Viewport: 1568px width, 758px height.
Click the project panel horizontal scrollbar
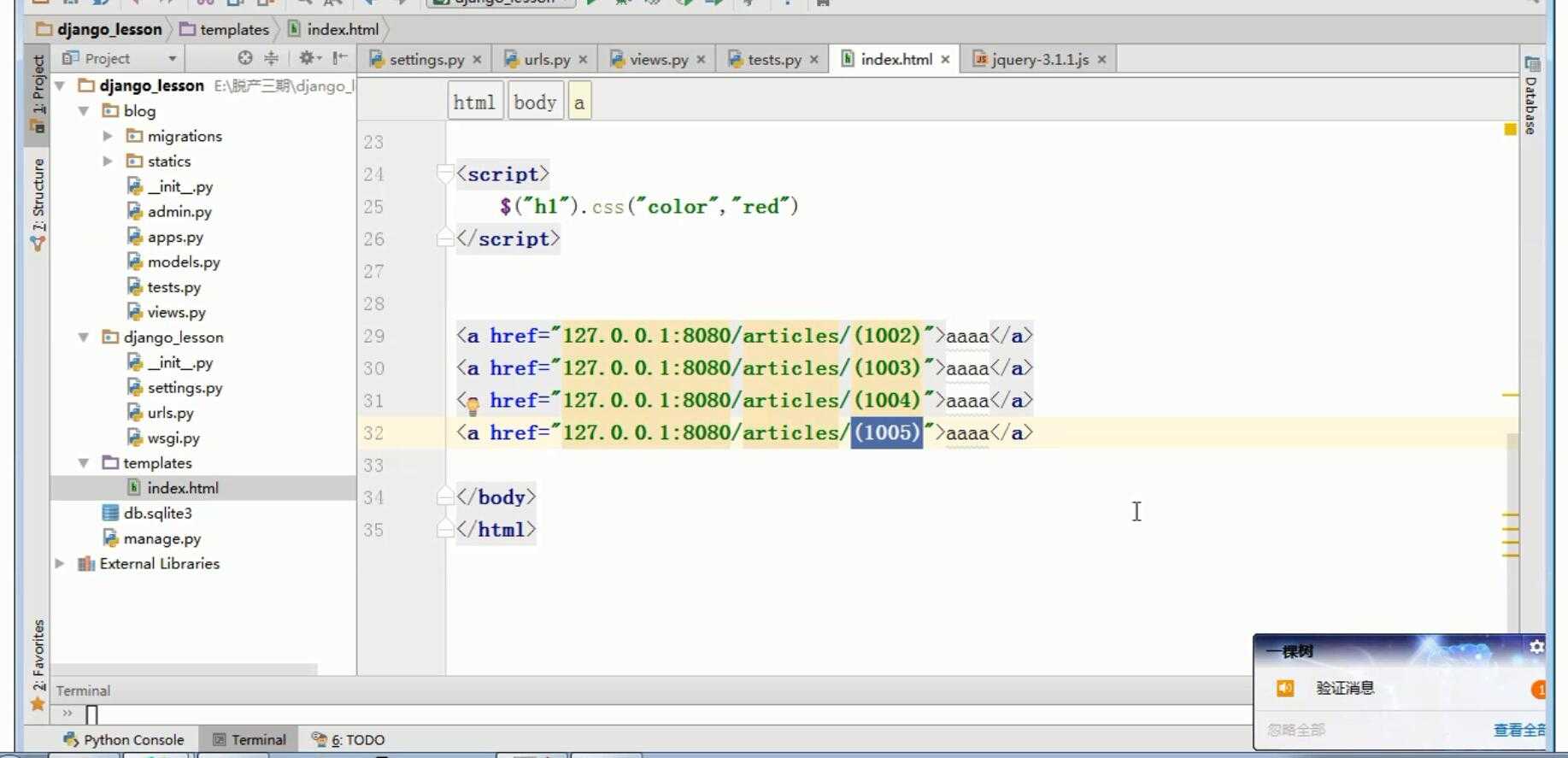pyautogui.click(x=184, y=669)
